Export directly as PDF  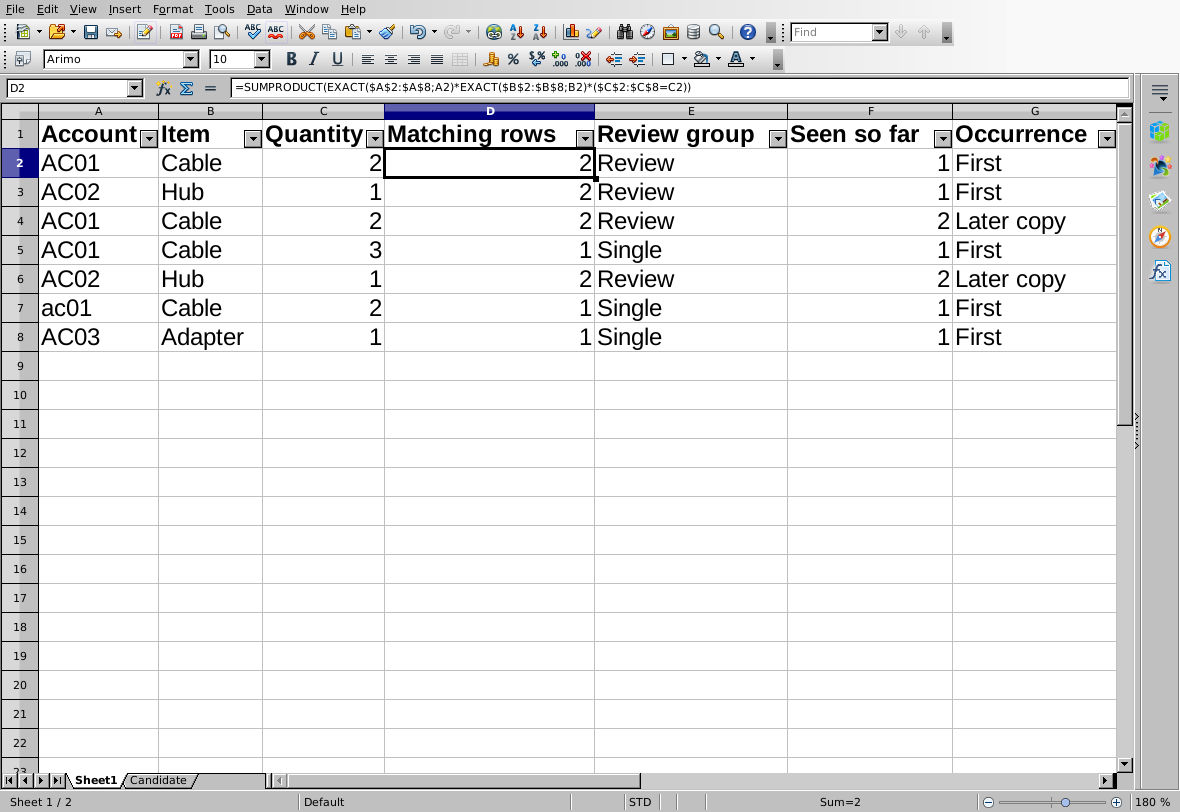(x=176, y=32)
